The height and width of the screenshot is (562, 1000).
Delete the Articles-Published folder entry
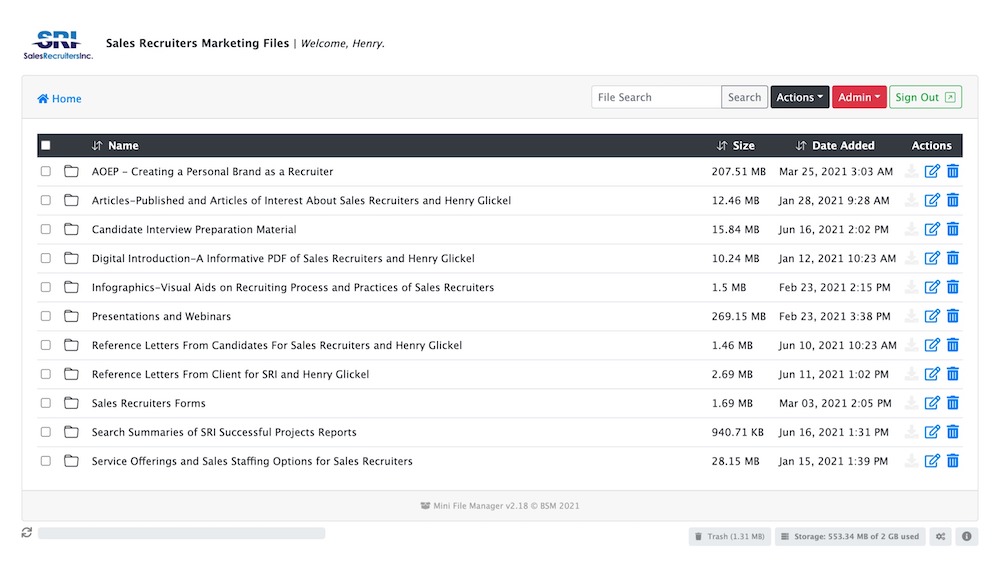click(x=953, y=200)
